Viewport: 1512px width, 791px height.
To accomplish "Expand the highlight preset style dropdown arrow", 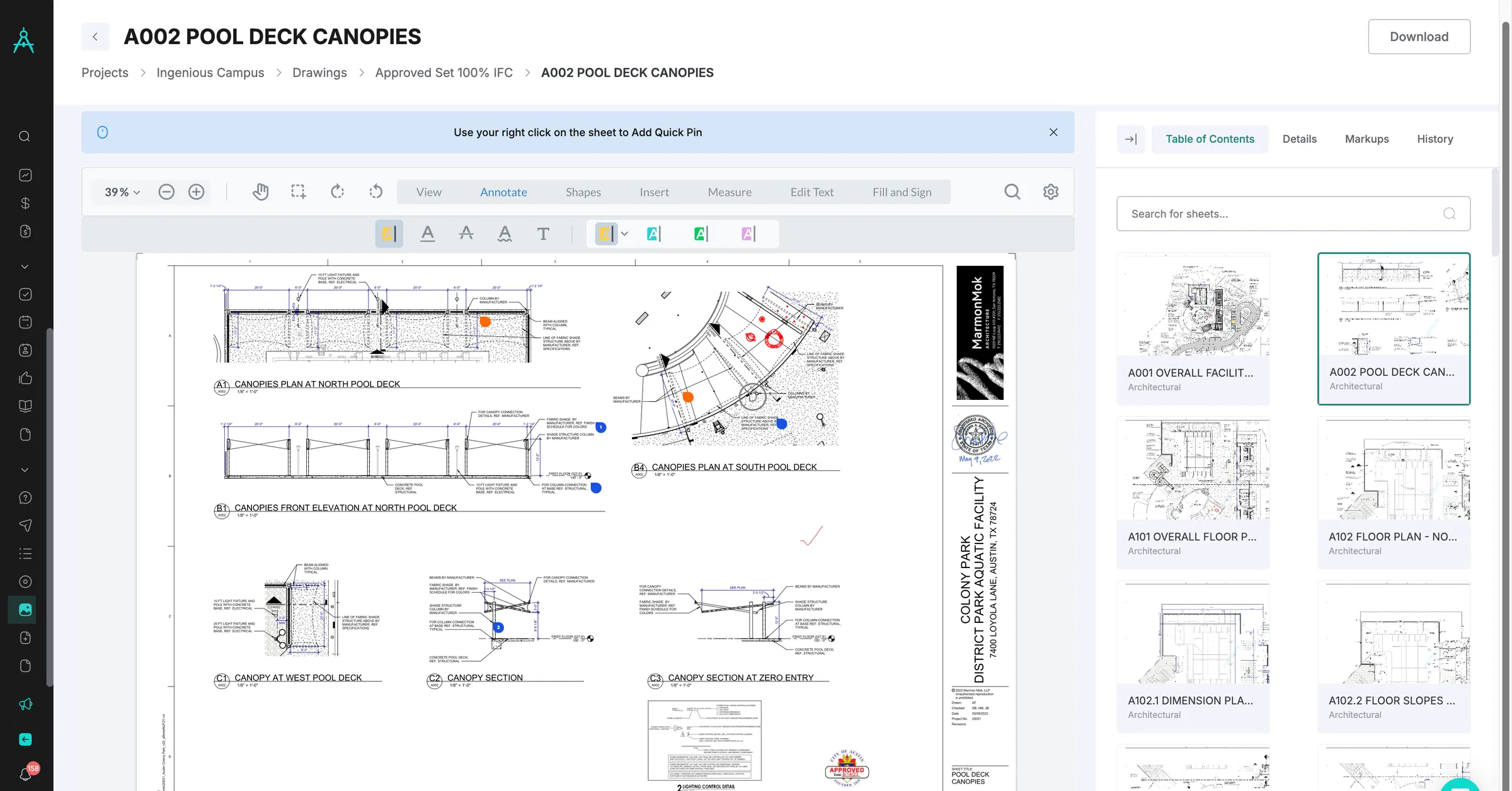I will point(624,234).
